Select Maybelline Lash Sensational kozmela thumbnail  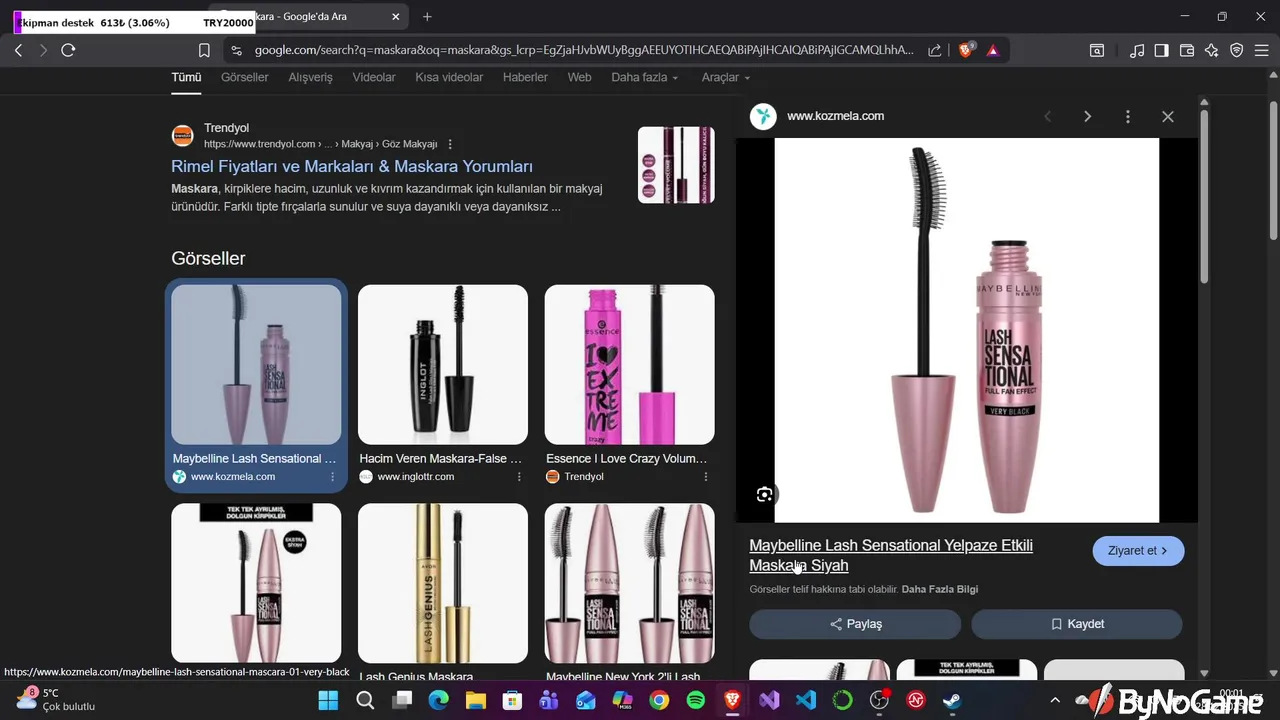[x=256, y=365]
